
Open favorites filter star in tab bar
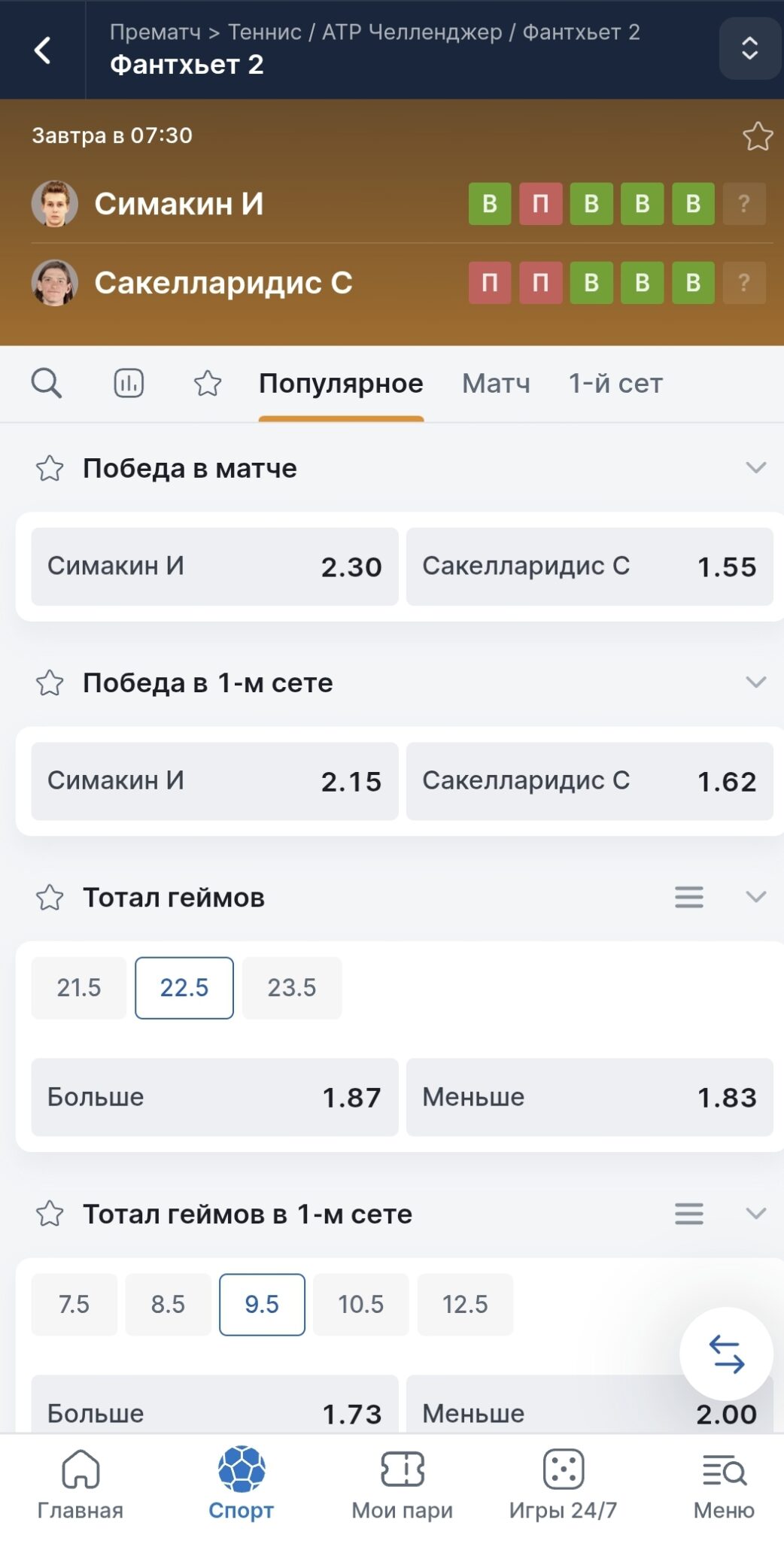point(208,383)
